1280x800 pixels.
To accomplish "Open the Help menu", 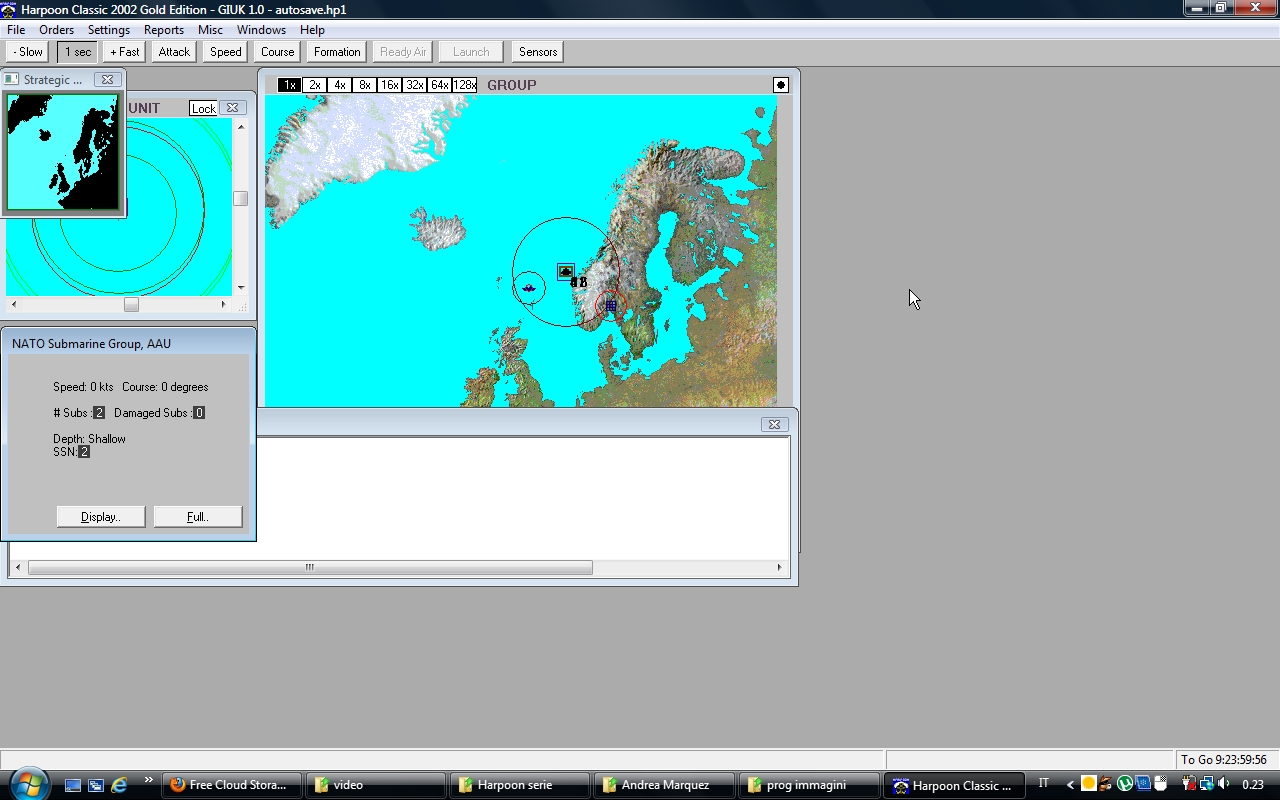I will click(x=312, y=30).
